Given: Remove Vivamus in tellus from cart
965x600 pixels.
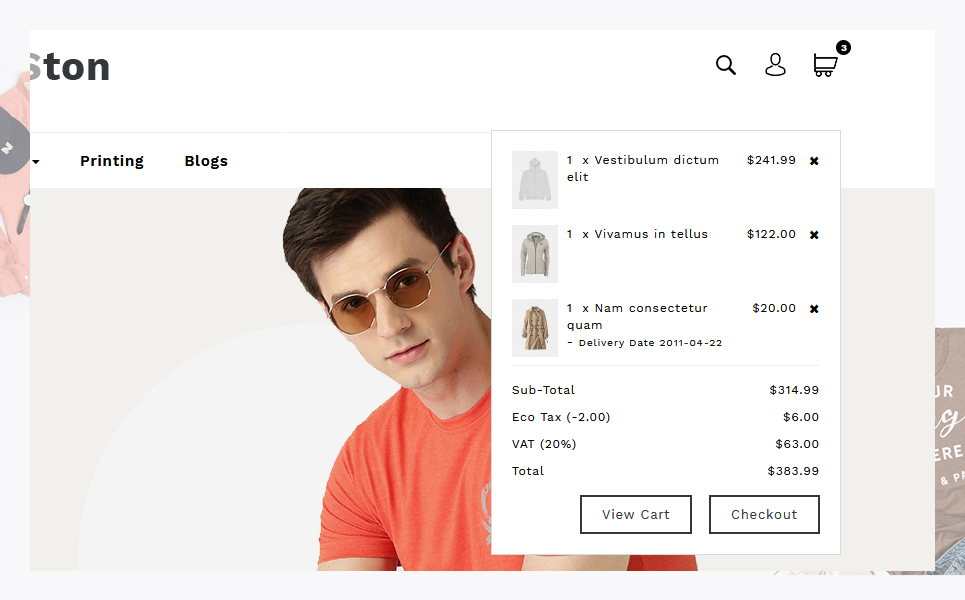Looking at the screenshot, I should point(814,234).
